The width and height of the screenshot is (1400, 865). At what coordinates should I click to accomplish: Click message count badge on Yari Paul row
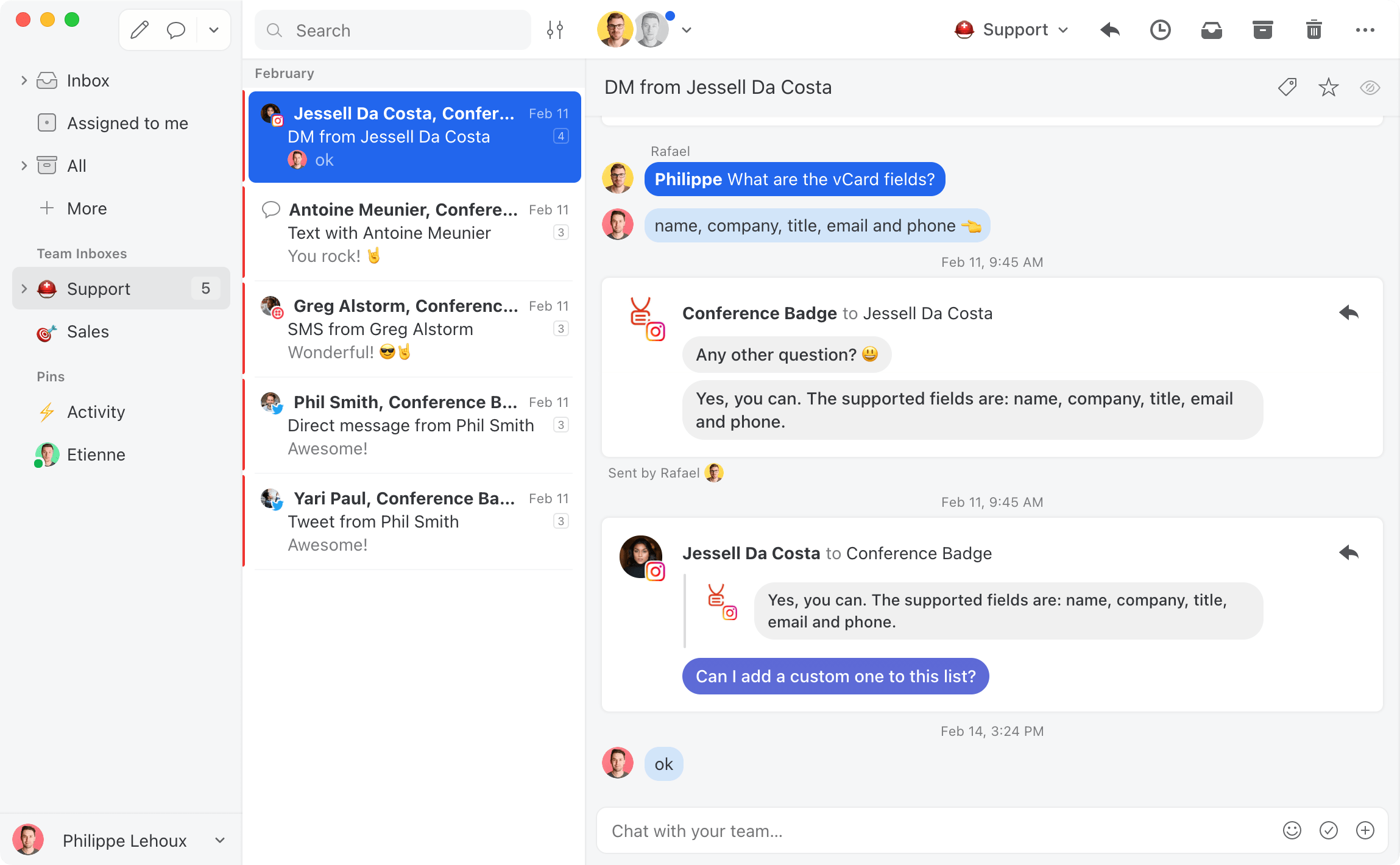coord(561,521)
